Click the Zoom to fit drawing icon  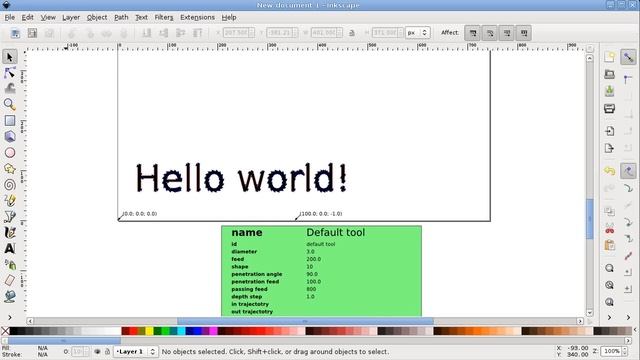[609, 285]
